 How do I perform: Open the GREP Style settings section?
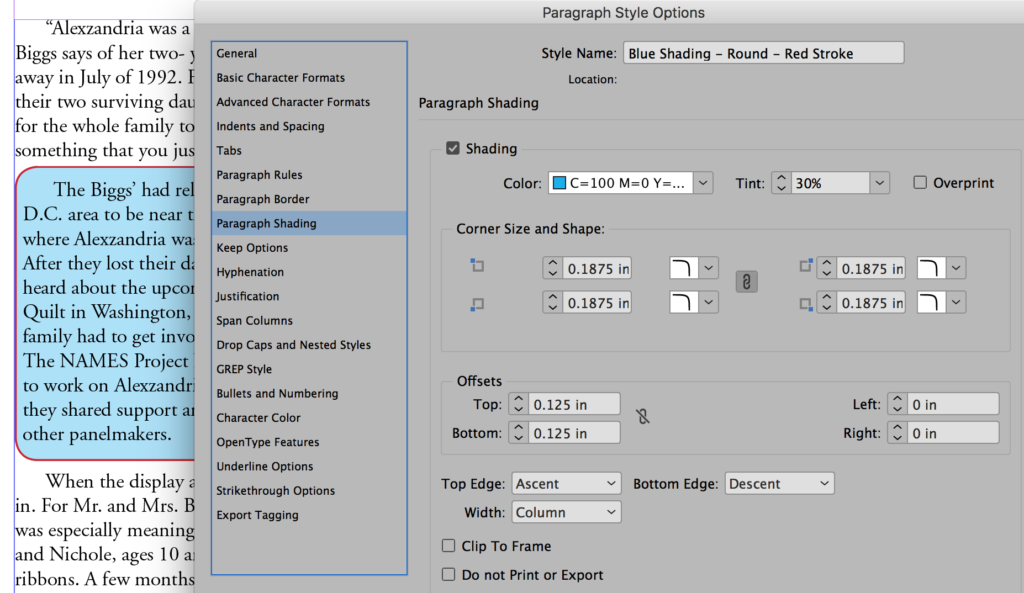point(243,368)
